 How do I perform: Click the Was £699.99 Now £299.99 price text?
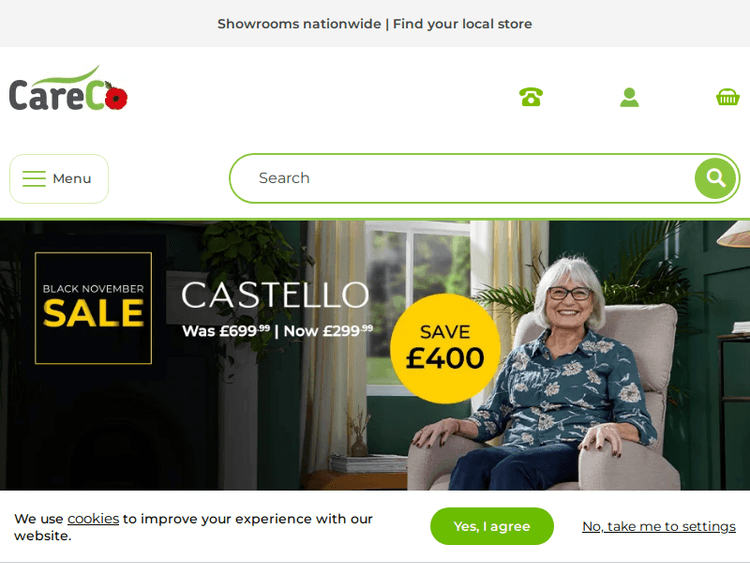(x=277, y=331)
